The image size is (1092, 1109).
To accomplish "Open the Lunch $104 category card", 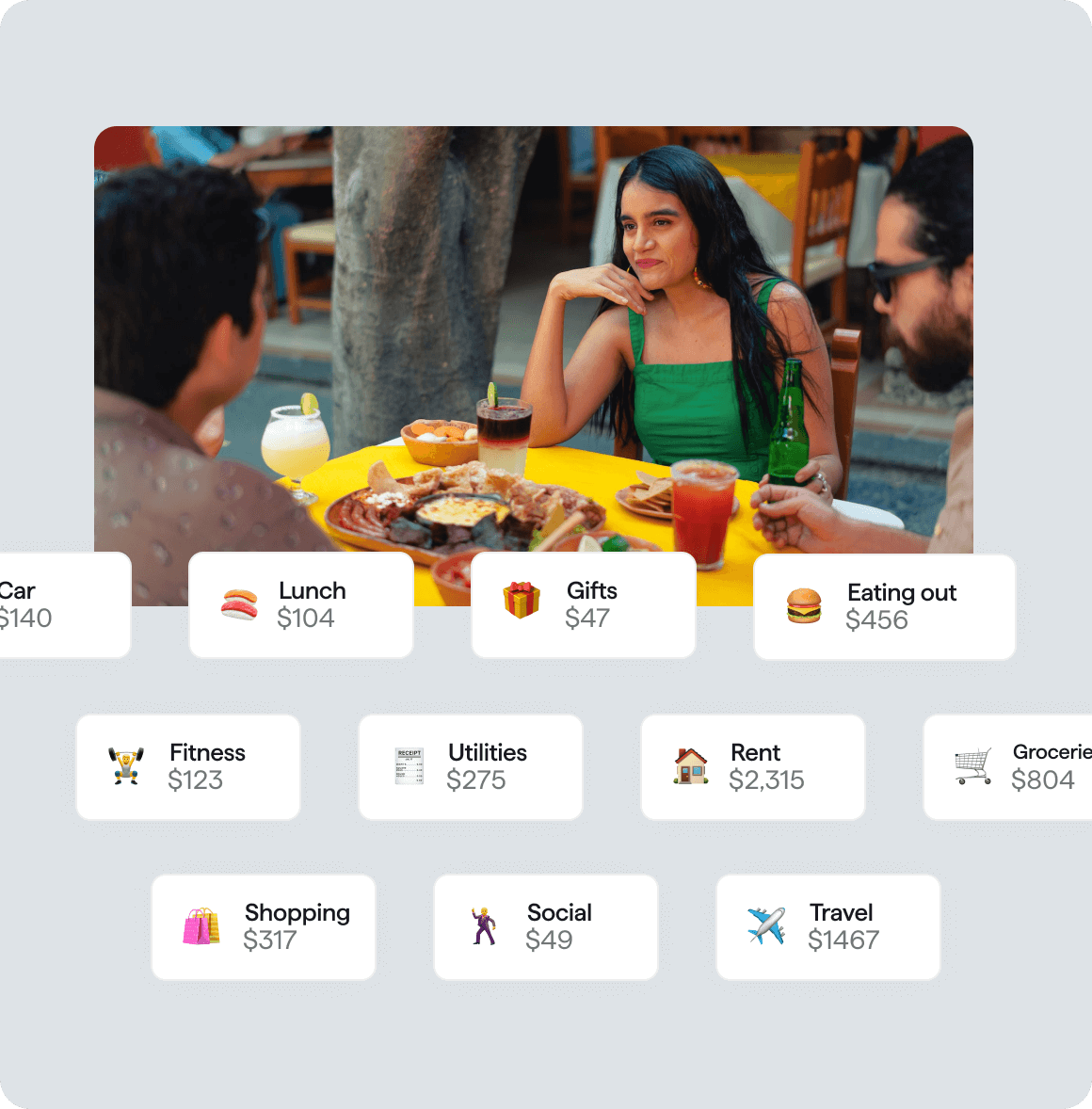I will [x=301, y=604].
